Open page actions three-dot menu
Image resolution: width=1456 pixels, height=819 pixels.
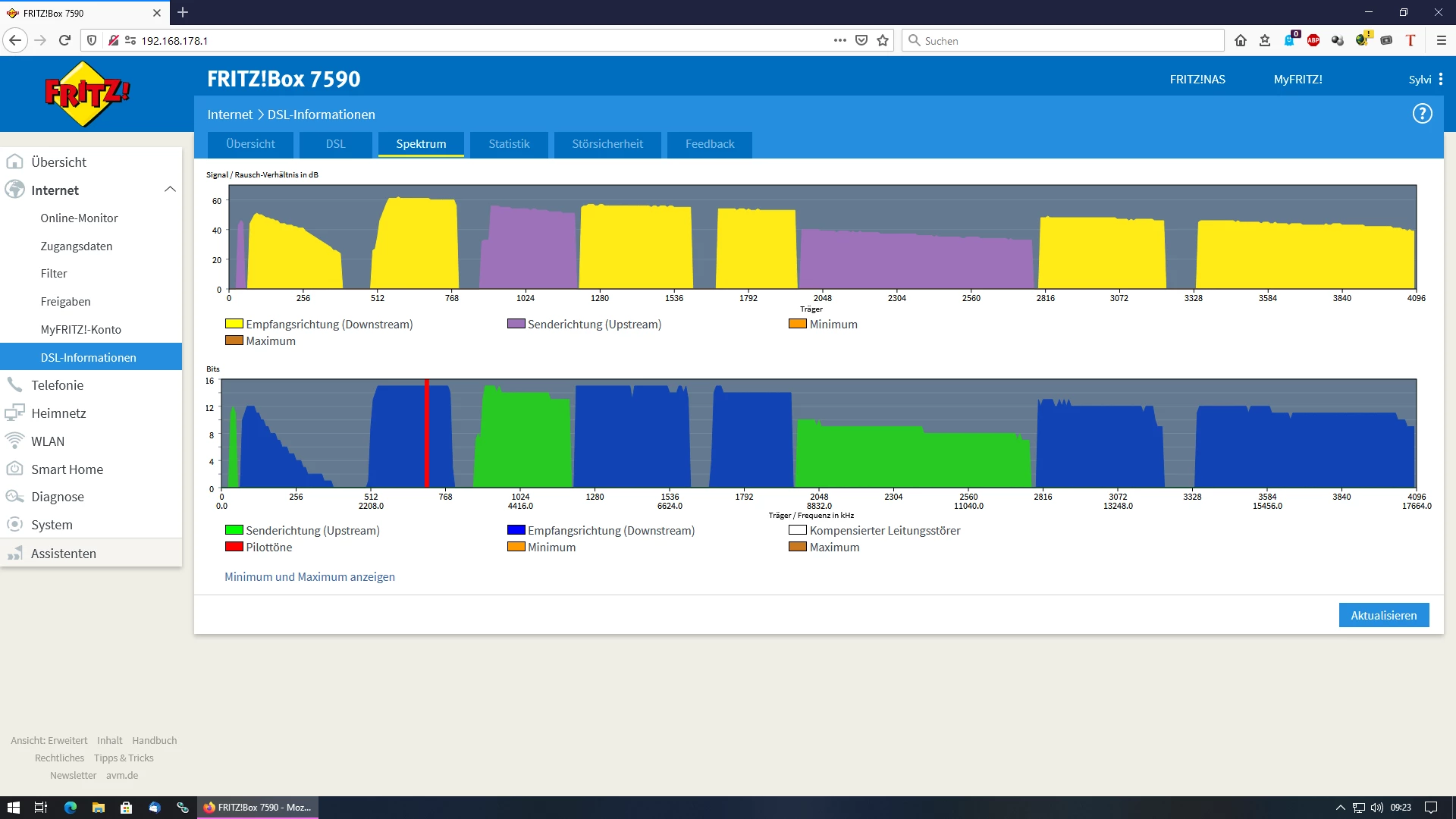coord(839,40)
